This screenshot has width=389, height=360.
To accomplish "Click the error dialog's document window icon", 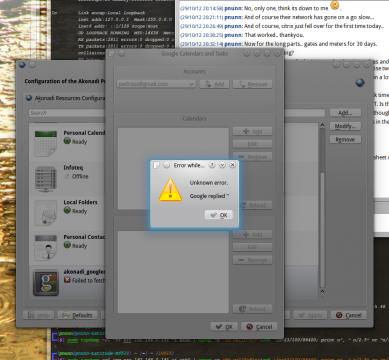I will pos(156,165).
